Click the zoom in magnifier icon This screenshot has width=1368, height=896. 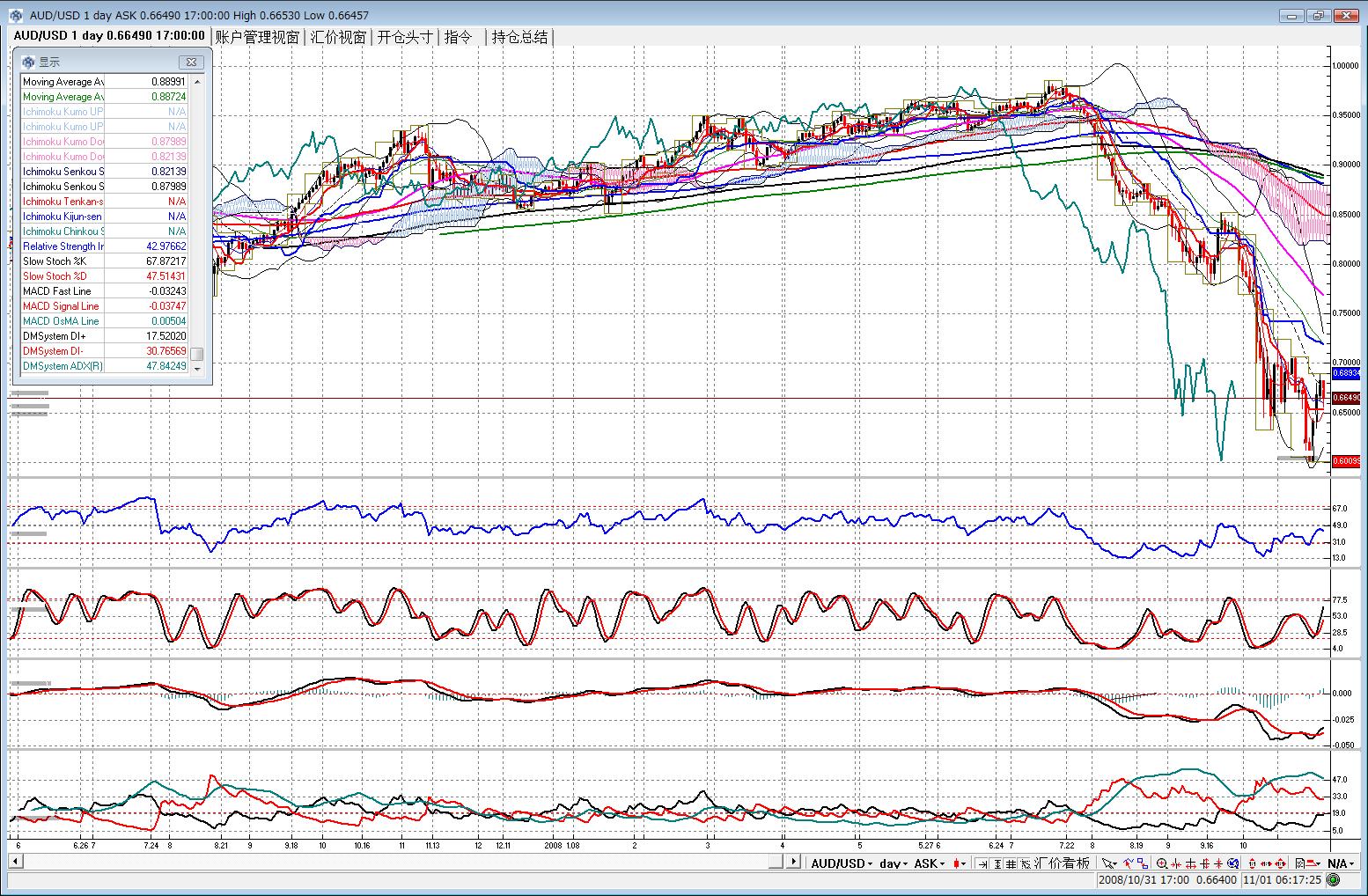point(1163,863)
